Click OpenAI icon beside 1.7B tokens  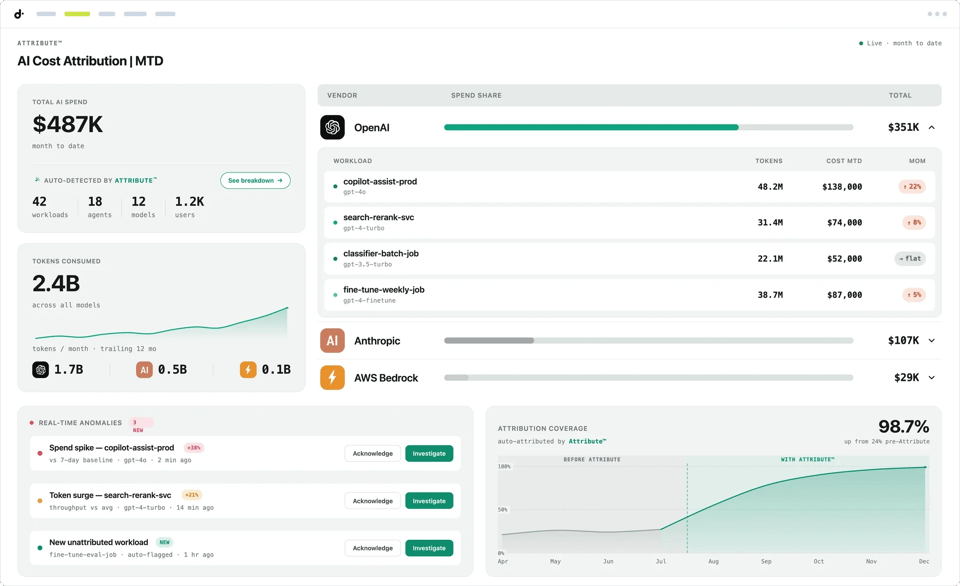click(x=40, y=369)
